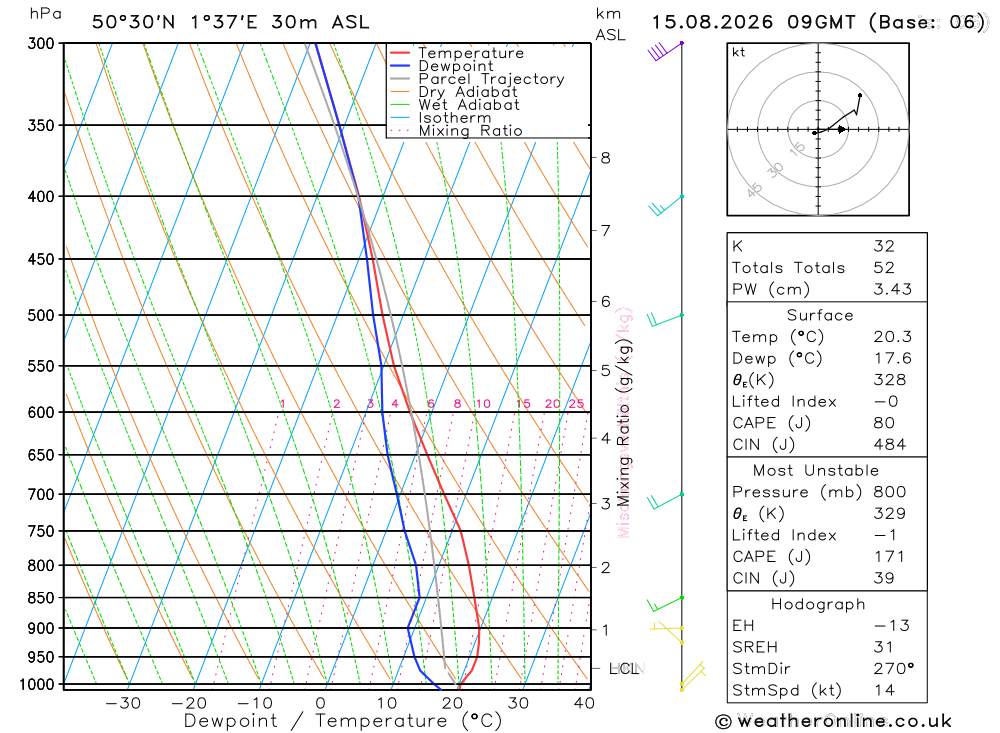This screenshot has width=1000, height=733.
Task: Click Most Unstable Pressure value 800
Action: coord(890,492)
